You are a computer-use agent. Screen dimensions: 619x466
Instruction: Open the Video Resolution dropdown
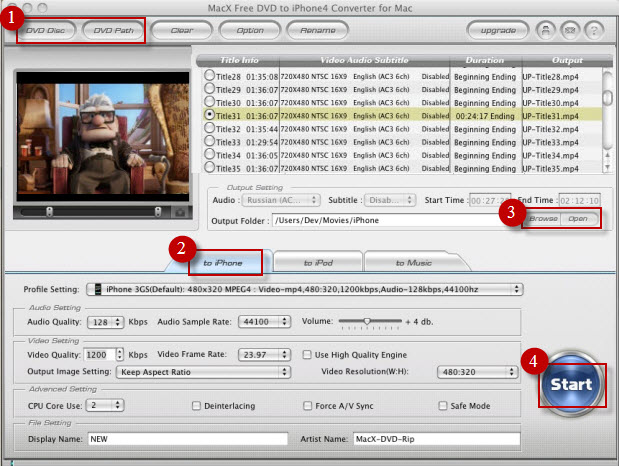478,372
